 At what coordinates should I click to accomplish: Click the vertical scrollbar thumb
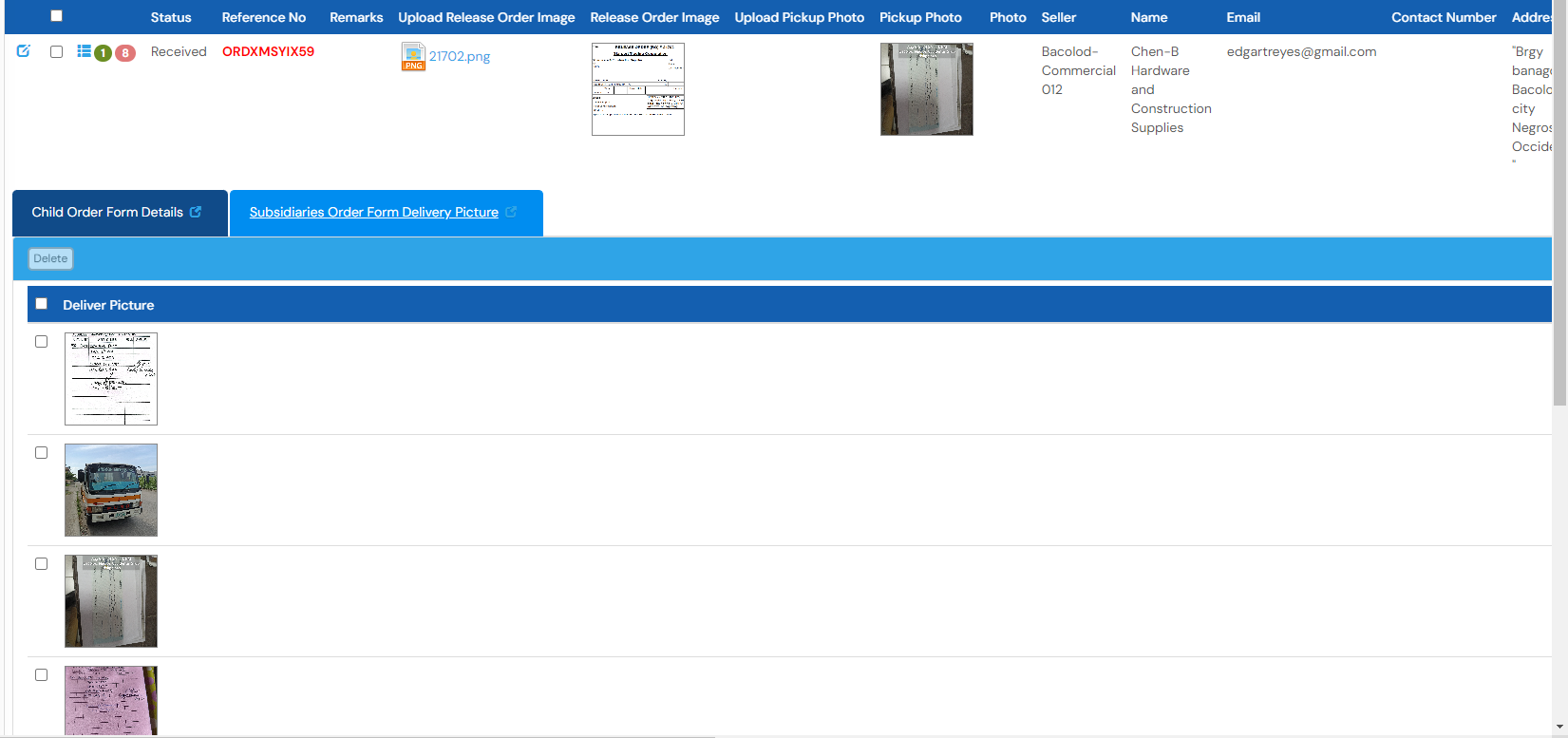point(1559,209)
